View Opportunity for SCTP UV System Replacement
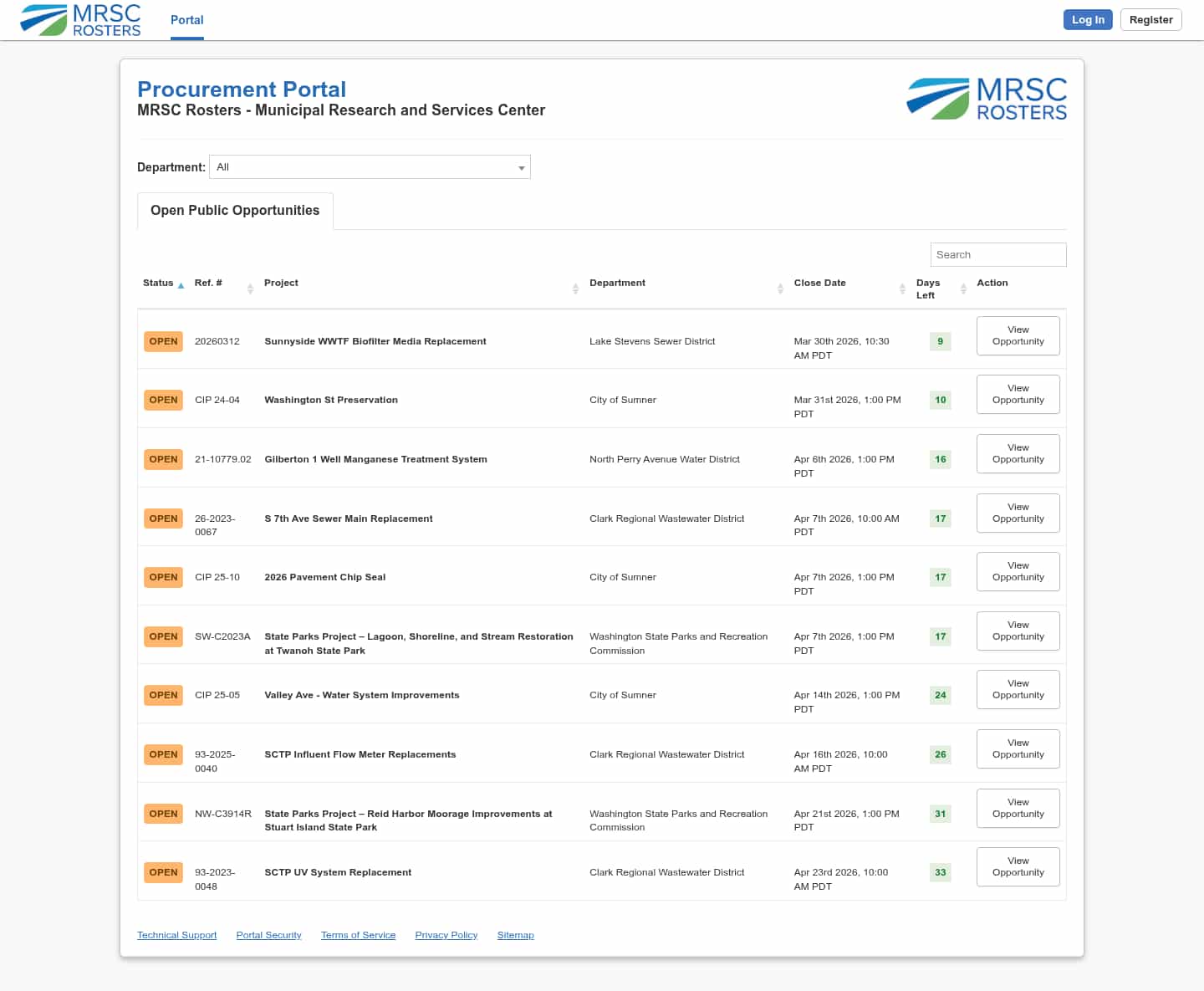 point(1018,867)
